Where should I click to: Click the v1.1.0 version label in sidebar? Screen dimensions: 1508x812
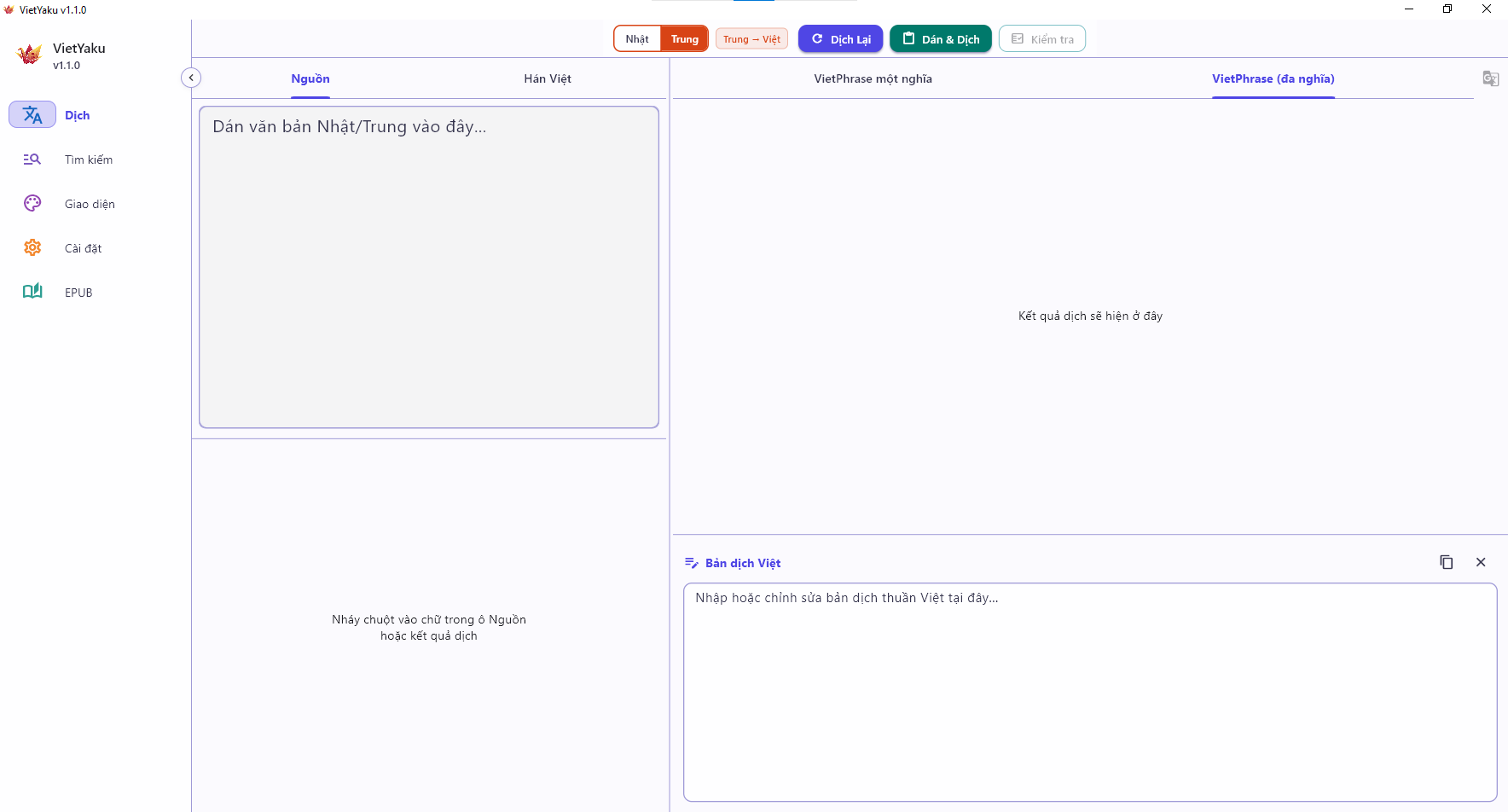67,65
